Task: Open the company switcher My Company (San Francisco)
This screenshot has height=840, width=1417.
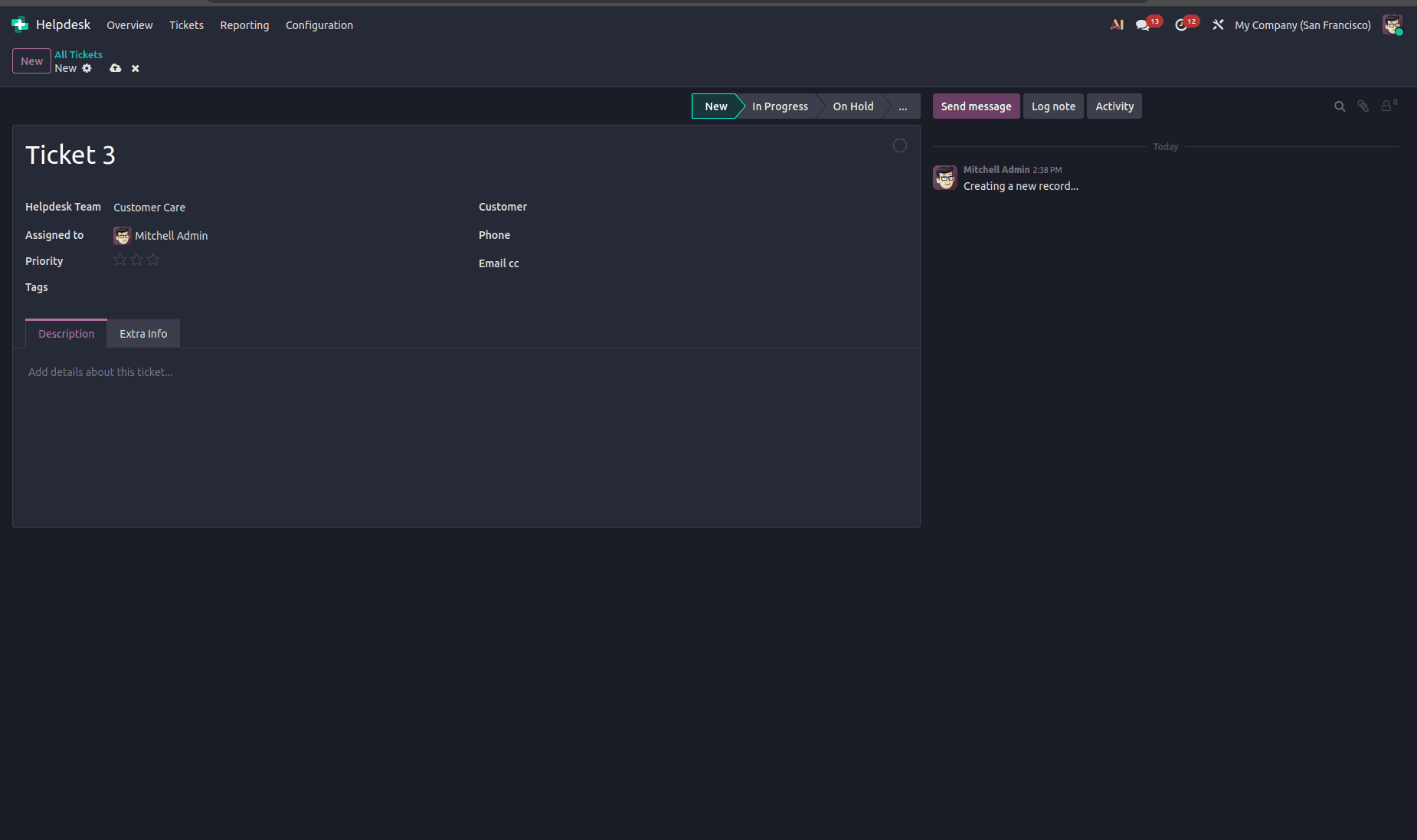Action: (1303, 25)
